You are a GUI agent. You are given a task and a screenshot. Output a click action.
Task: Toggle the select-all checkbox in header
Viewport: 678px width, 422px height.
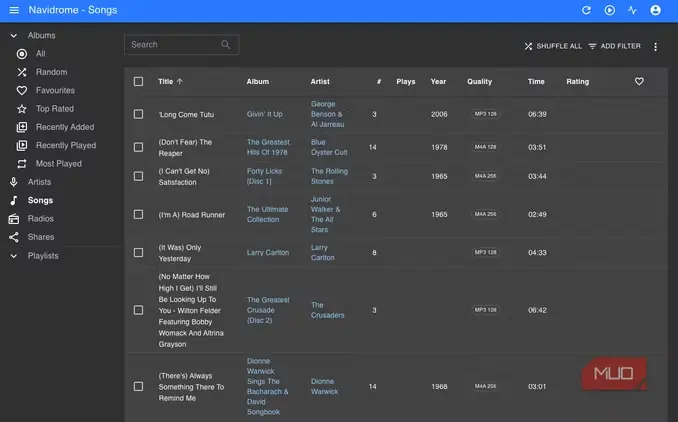pyautogui.click(x=138, y=81)
